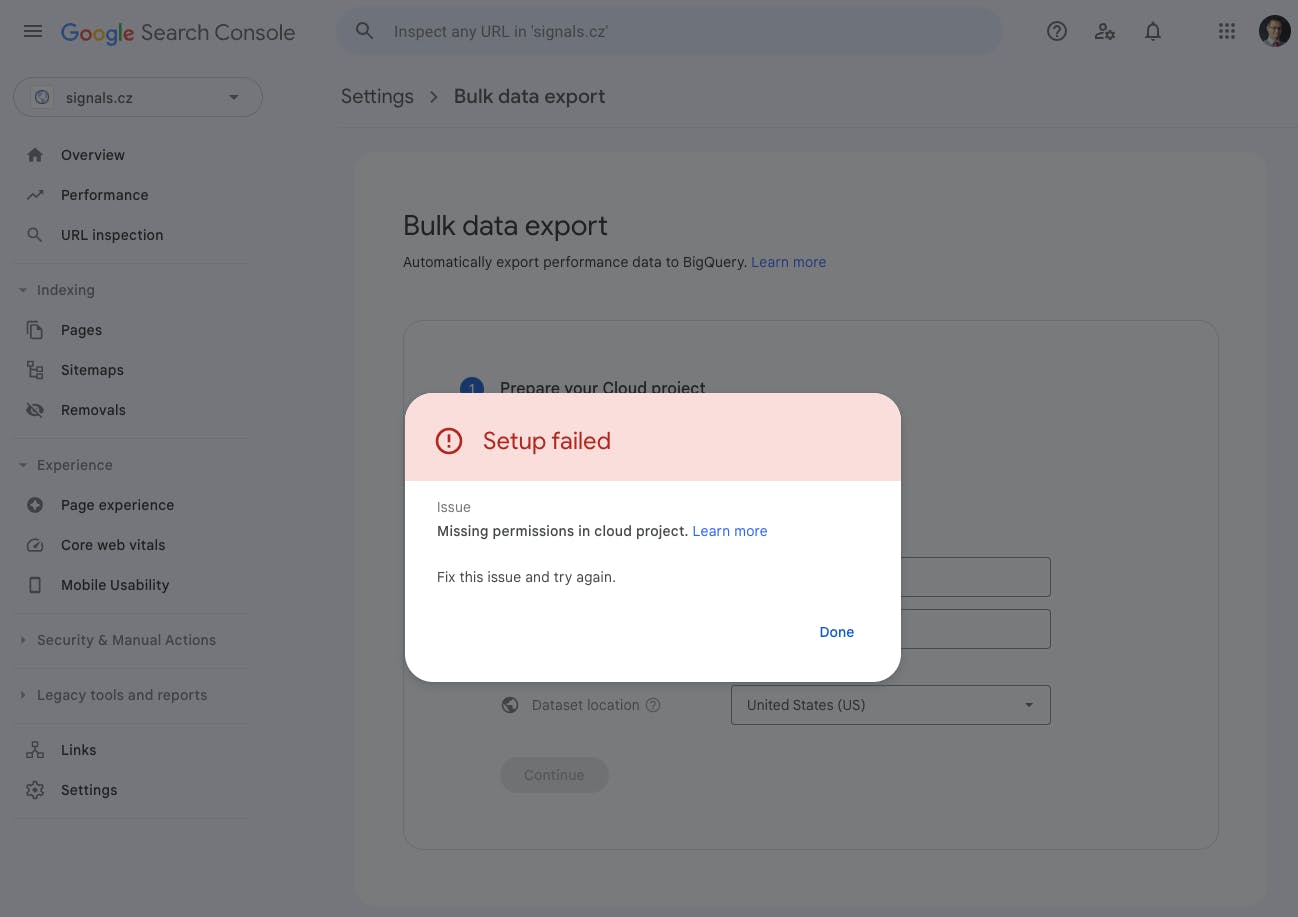
Task: Open the Performance report
Action: [x=104, y=195]
